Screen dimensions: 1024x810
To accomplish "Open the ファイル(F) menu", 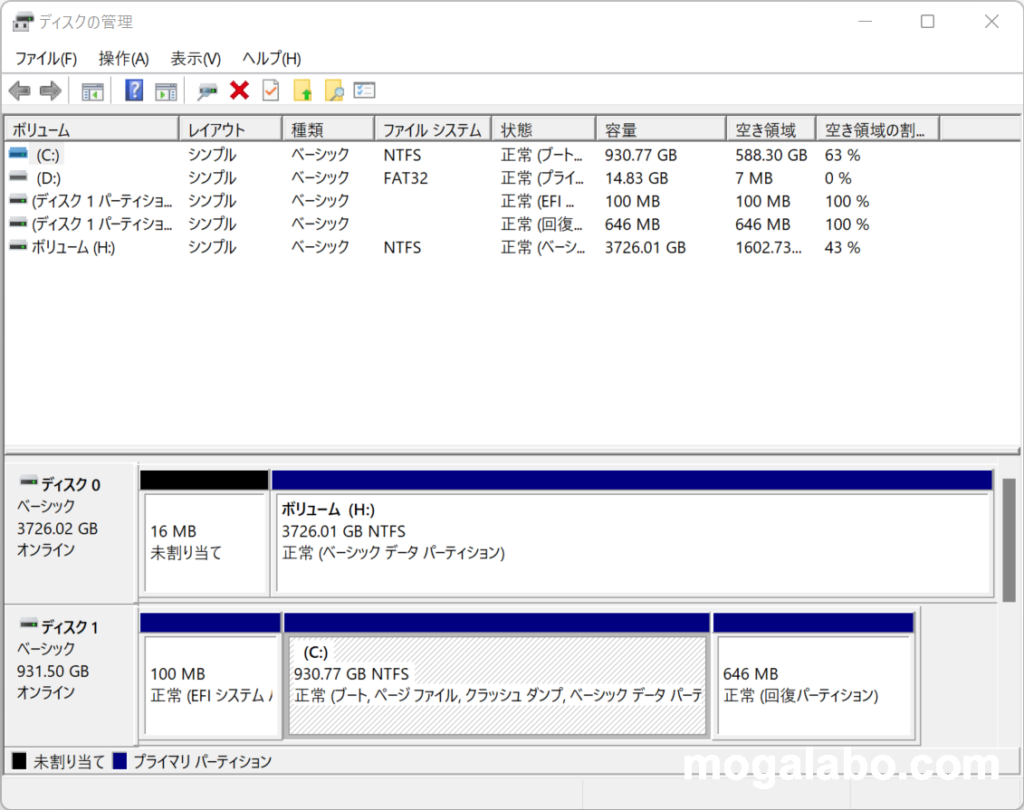I will point(46,59).
